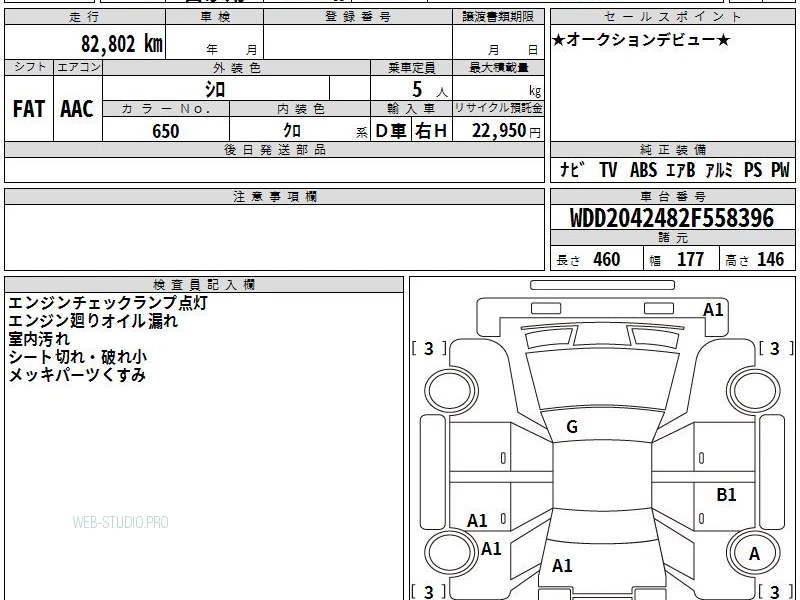Click the 車台番号 header
Viewport: 800px width, 600px height.
coord(672,197)
